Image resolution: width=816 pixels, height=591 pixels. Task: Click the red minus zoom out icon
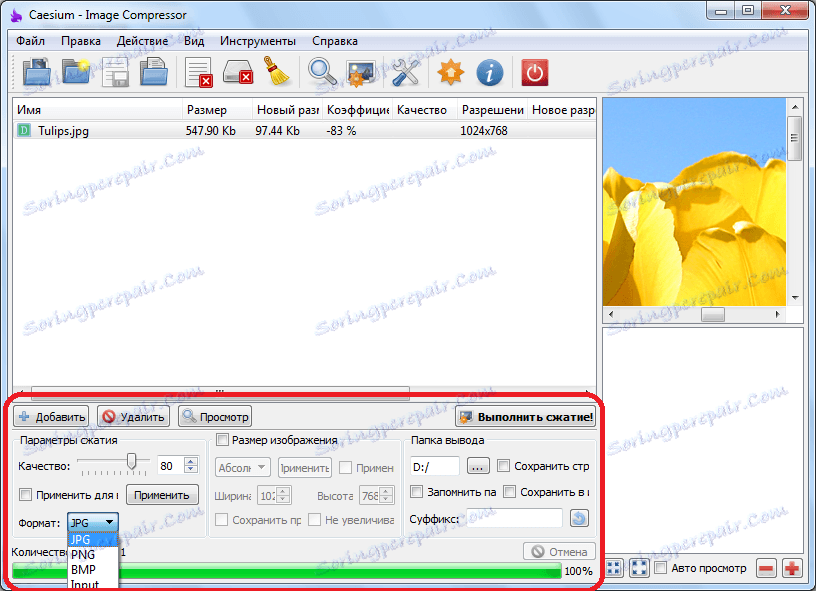(x=767, y=568)
